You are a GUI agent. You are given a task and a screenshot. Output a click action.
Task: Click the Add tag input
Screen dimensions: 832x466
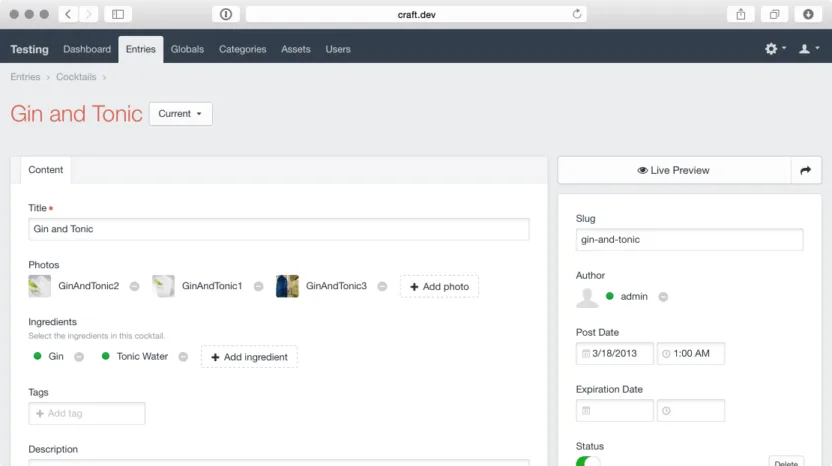click(86, 413)
